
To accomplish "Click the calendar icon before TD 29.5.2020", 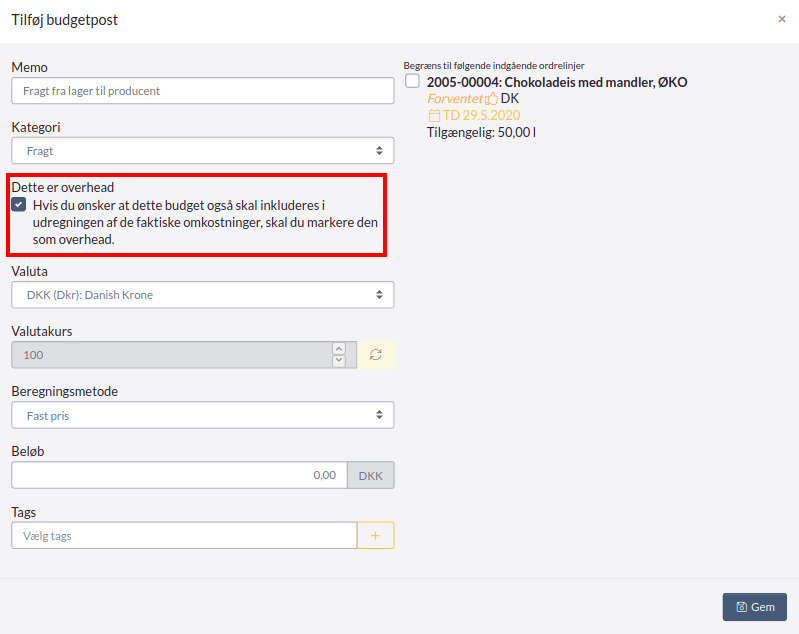I will tap(434, 116).
